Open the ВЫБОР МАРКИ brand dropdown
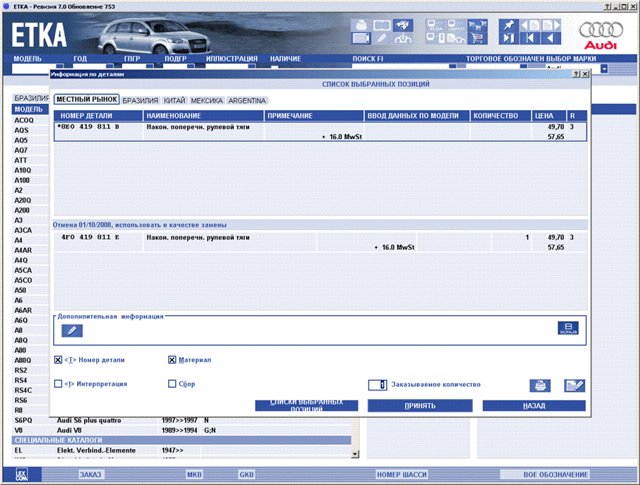Image resolution: width=640 pixels, height=485 pixels. click(x=604, y=69)
